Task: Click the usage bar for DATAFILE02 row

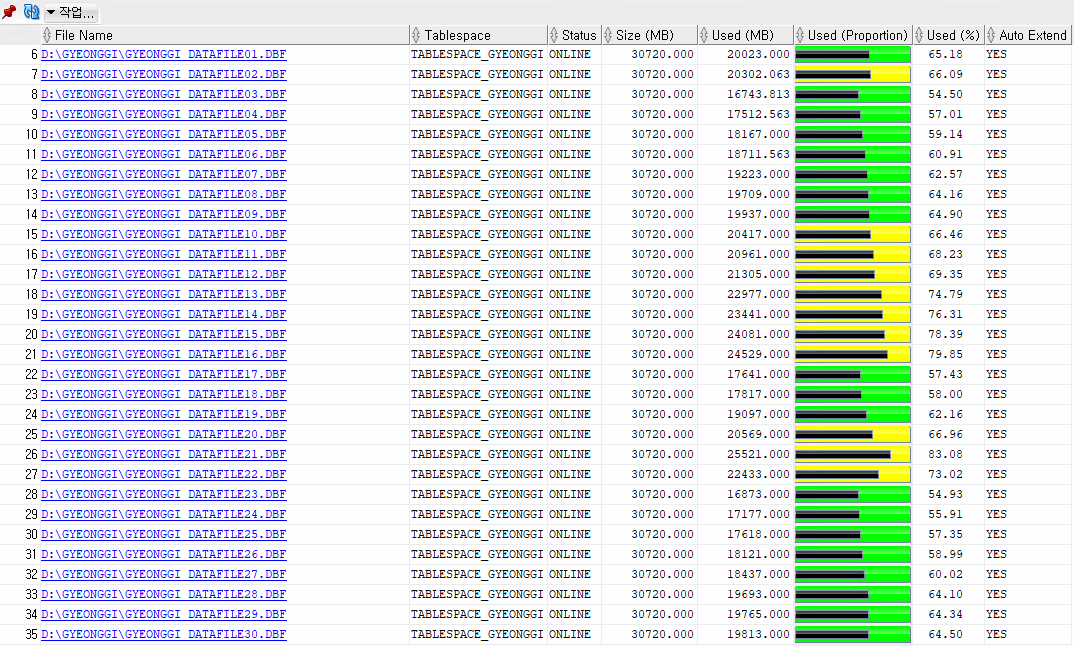Action: (x=852, y=74)
